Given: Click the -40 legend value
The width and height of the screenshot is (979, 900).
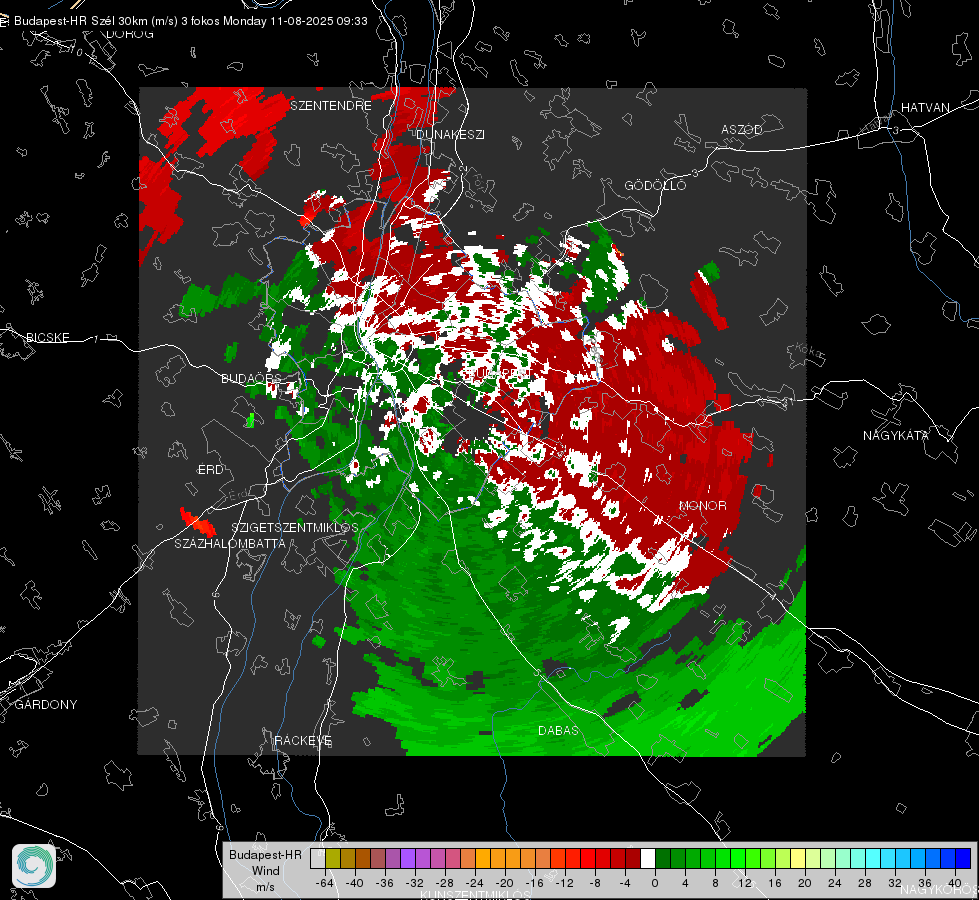Looking at the screenshot, I should coord(355,883).
